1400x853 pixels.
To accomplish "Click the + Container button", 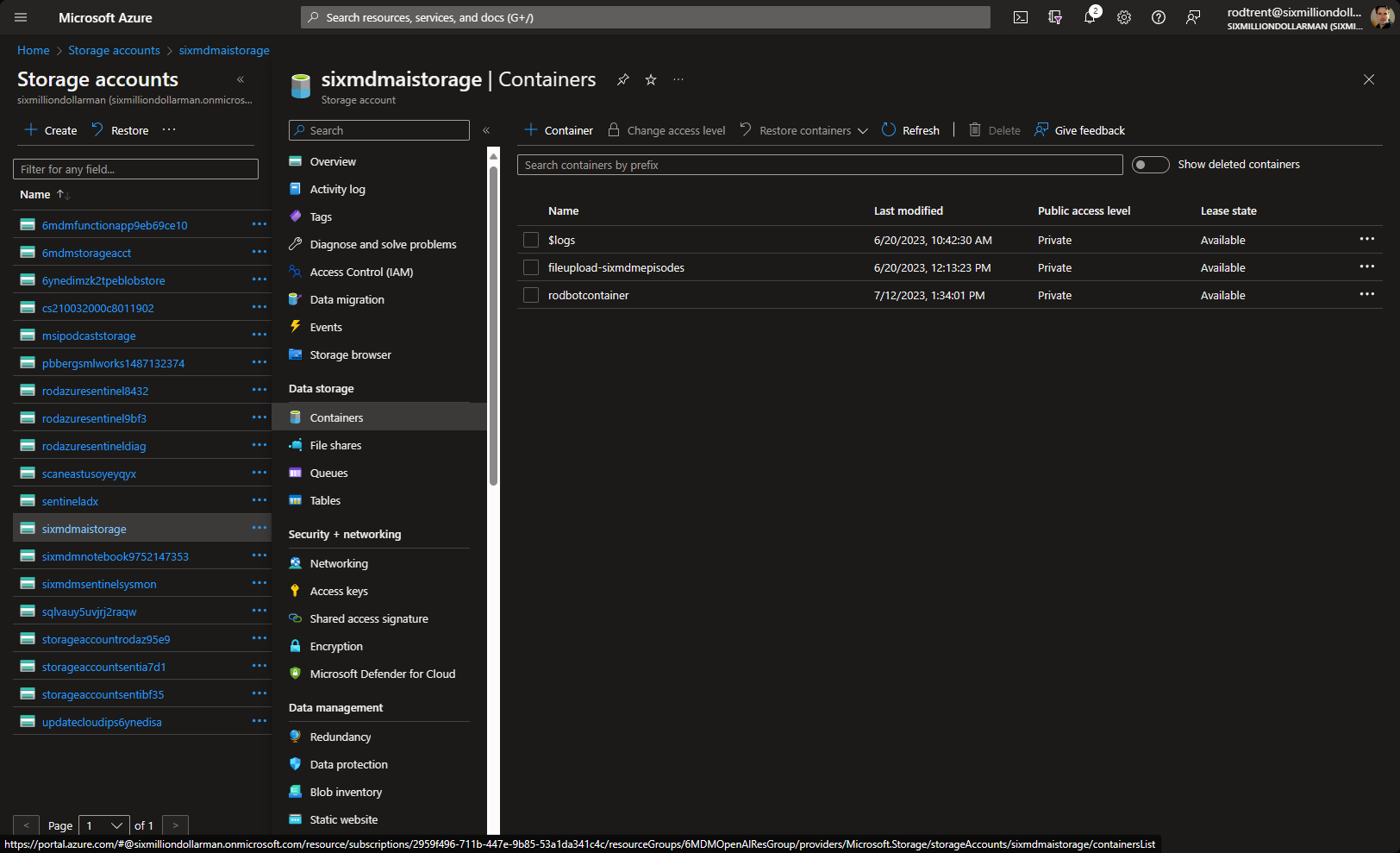I will point(559,130).
